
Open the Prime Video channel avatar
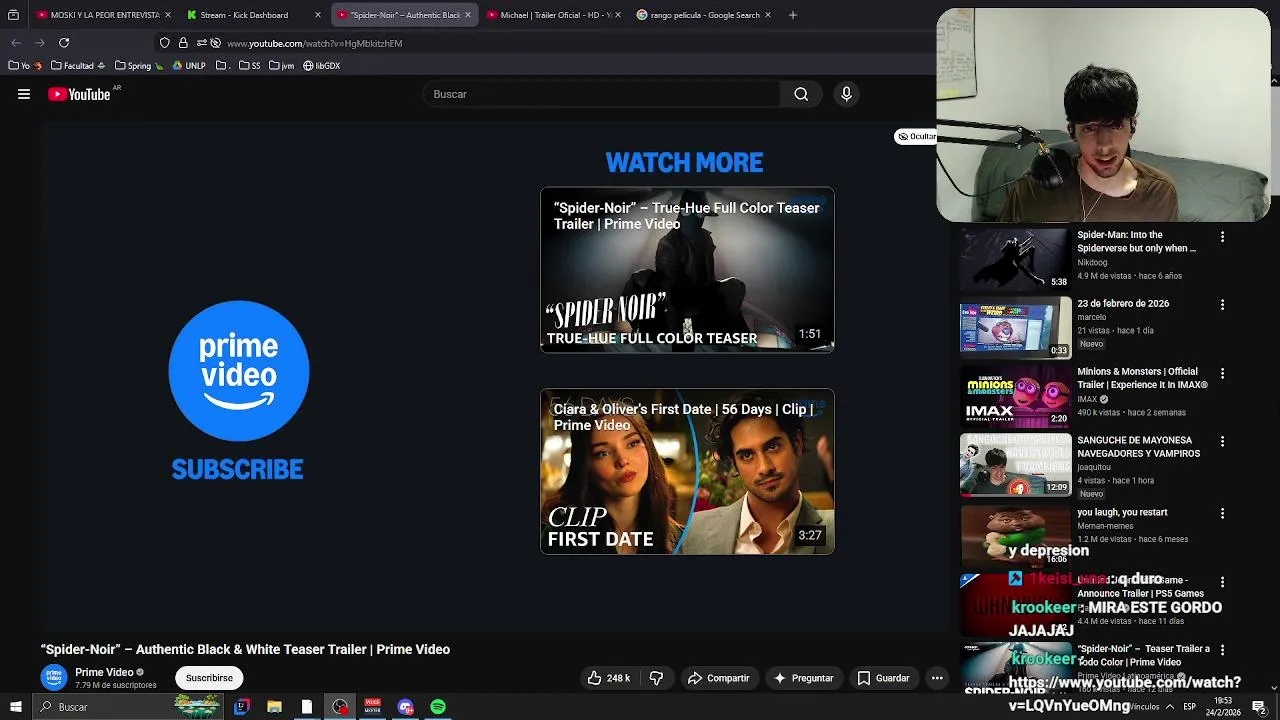point(54,677)
